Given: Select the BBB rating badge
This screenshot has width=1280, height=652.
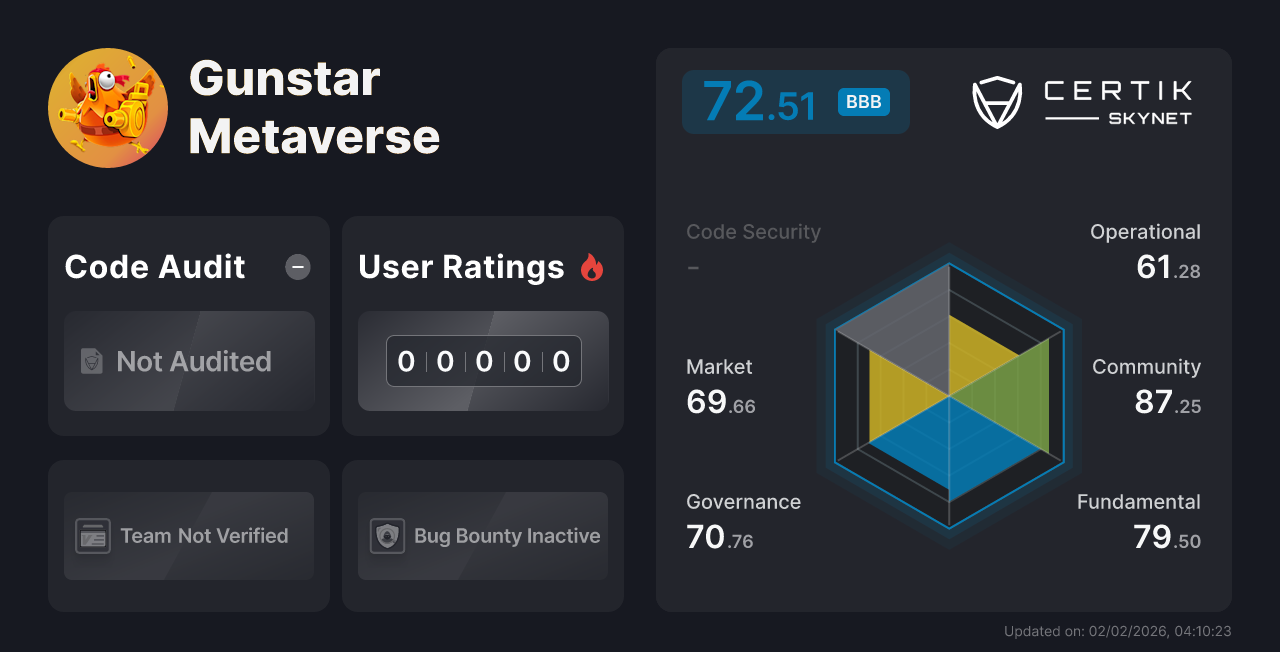Looking at the screenshot, I should 862,101.
